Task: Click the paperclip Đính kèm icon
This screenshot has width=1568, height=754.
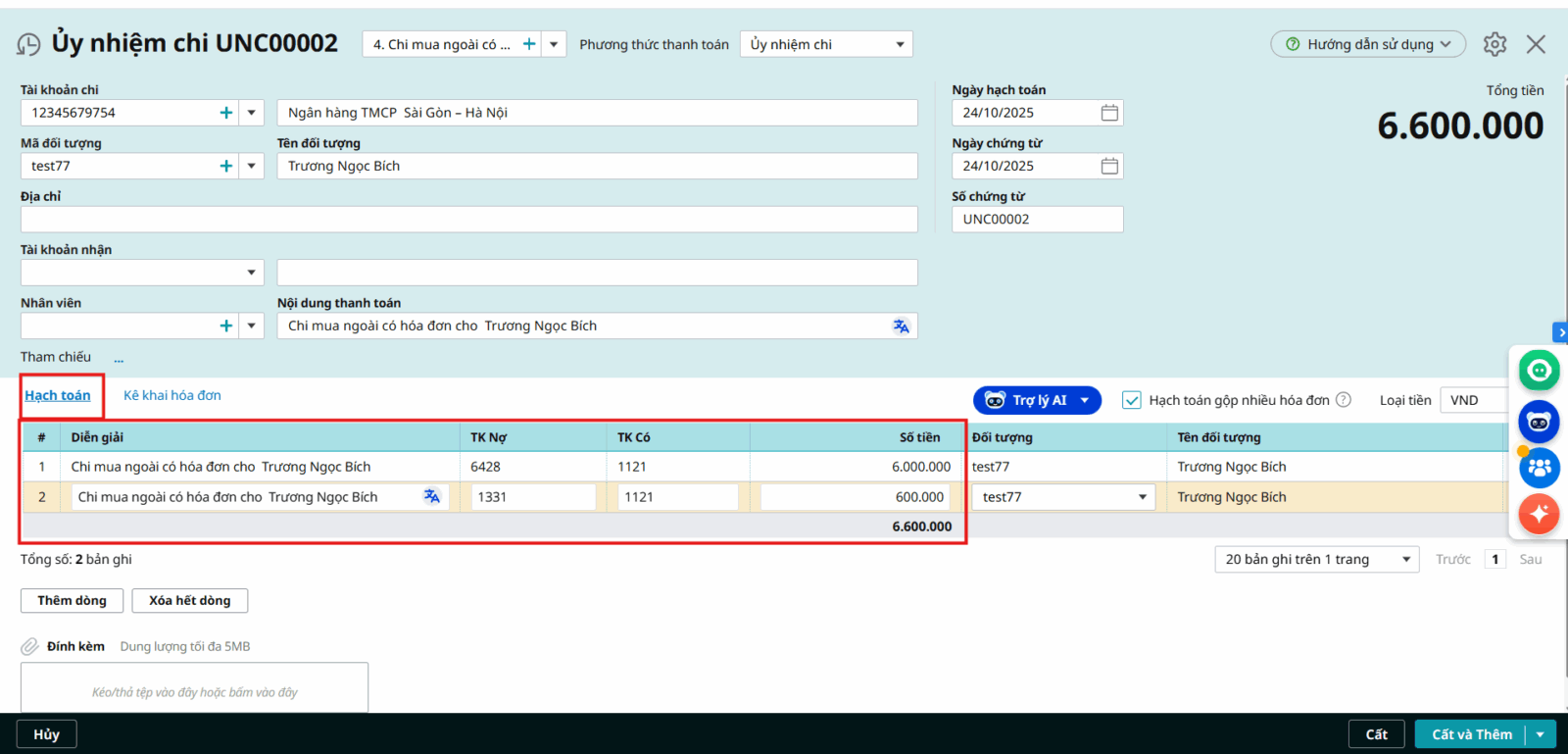Action: [30, 647]
